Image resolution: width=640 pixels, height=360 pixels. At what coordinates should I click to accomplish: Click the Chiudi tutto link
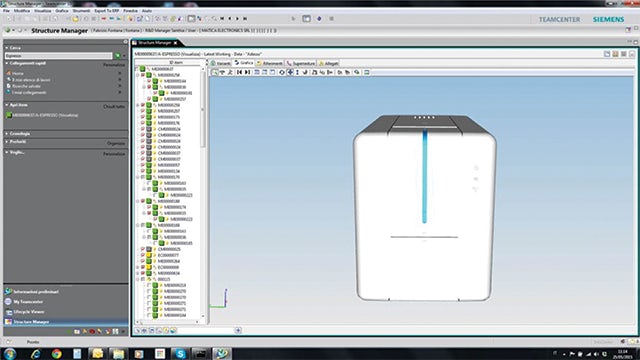tap(114, 107)
